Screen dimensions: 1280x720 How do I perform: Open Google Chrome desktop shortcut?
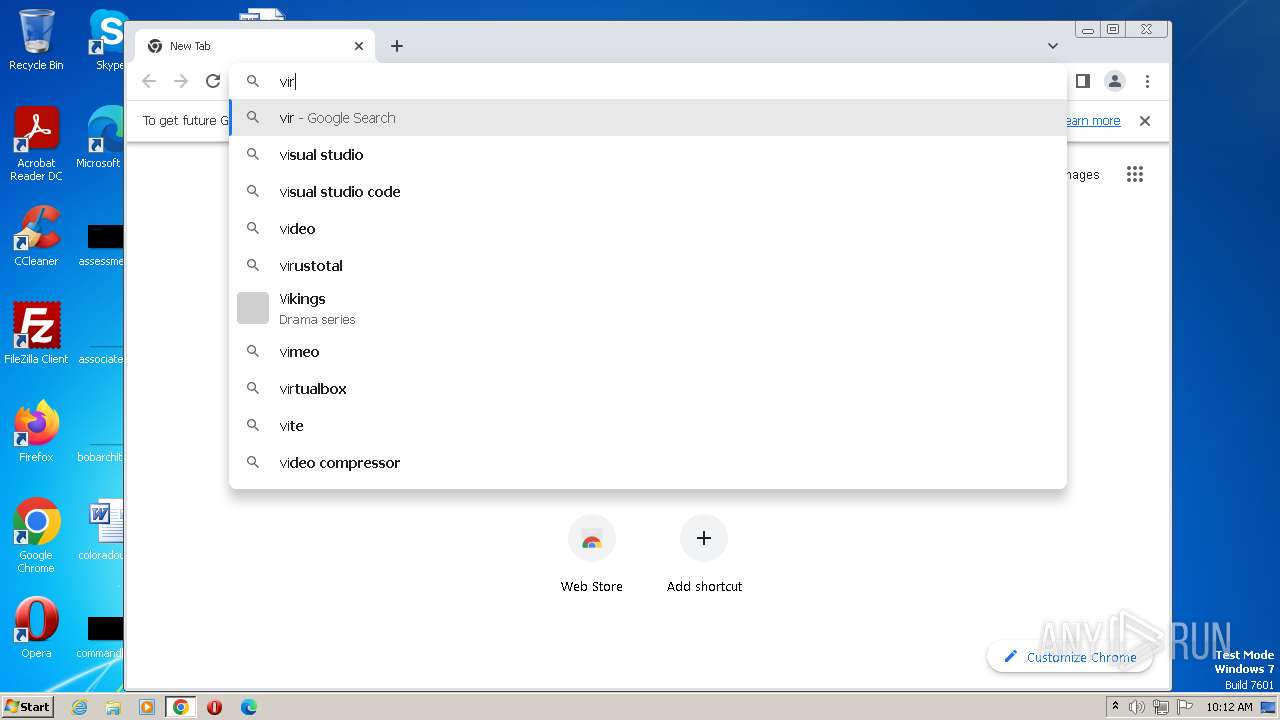[36, 536]
